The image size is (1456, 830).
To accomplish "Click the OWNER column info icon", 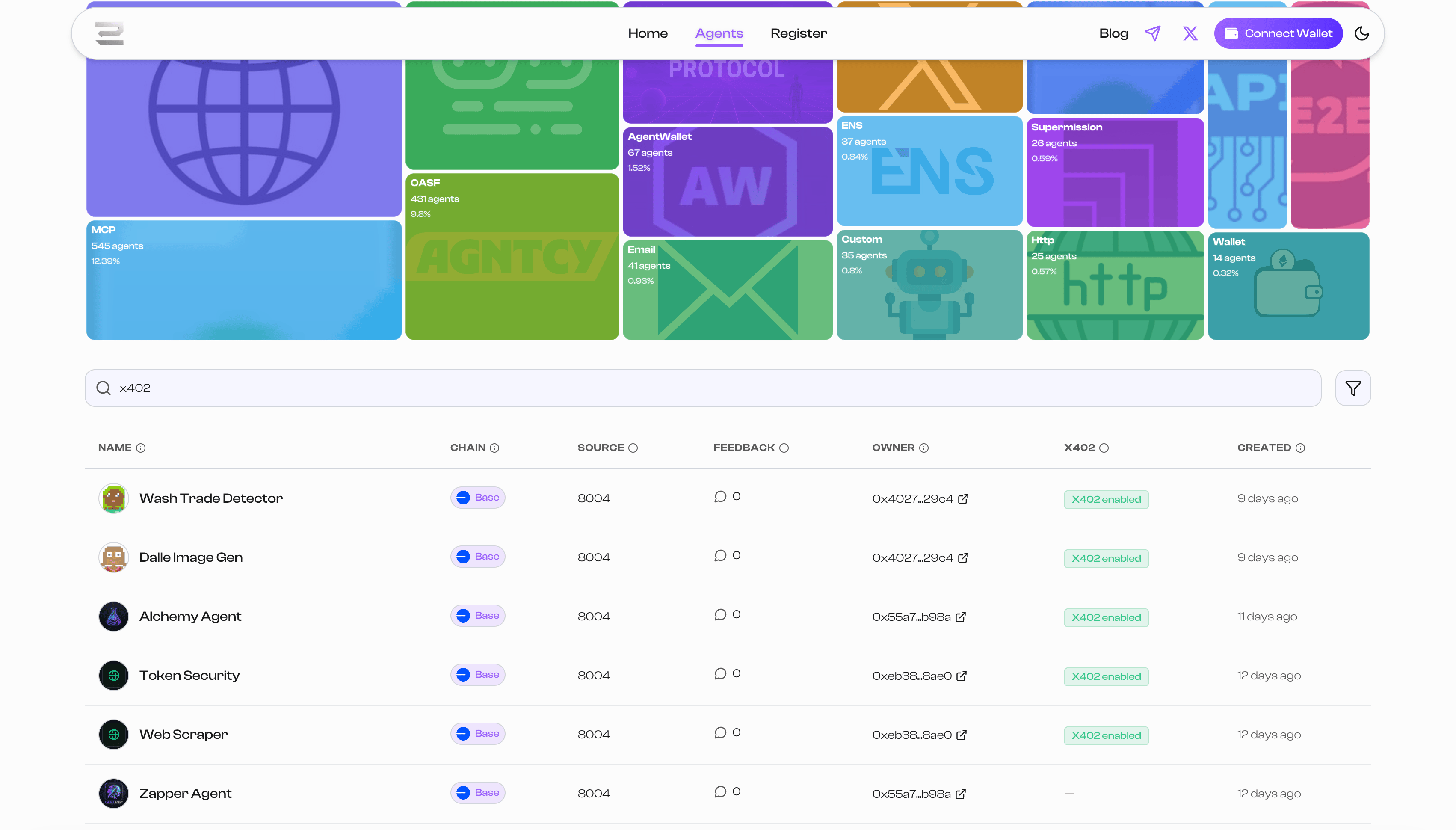I will coord(924,448).
